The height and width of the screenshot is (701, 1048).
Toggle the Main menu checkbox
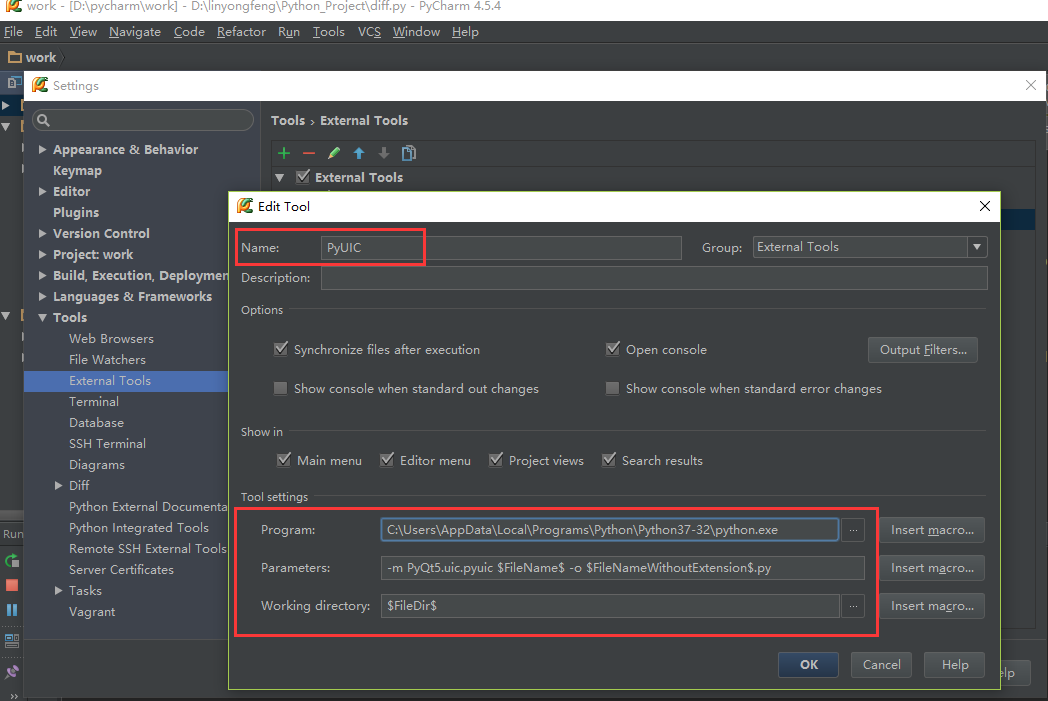click(283, 460)
